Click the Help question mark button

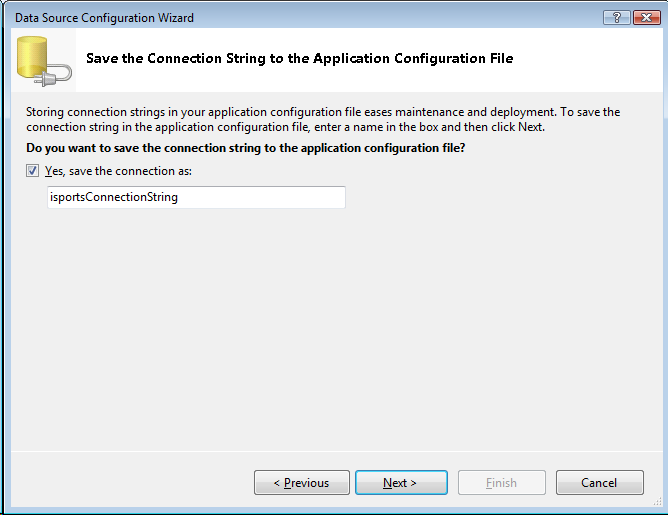(615, 17)
